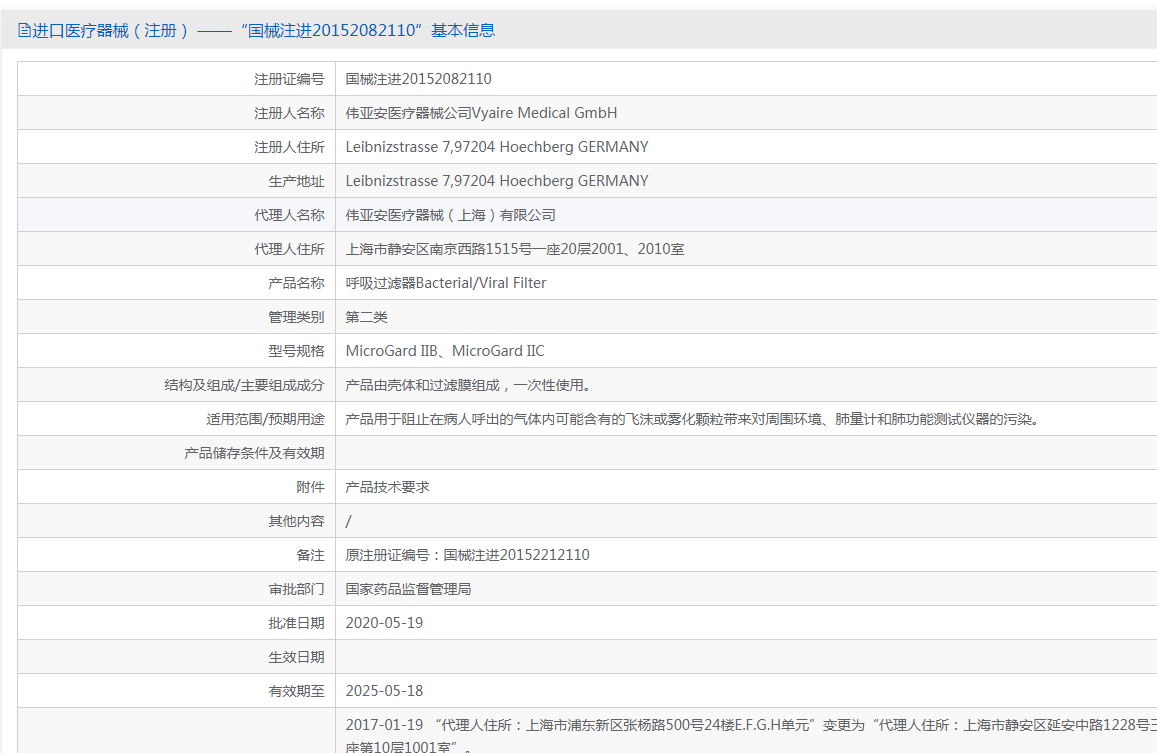Viewport: 1157px width, 753px height.
Task: Click the 适用范围/预期用途 label
Action: click(265, 419)
